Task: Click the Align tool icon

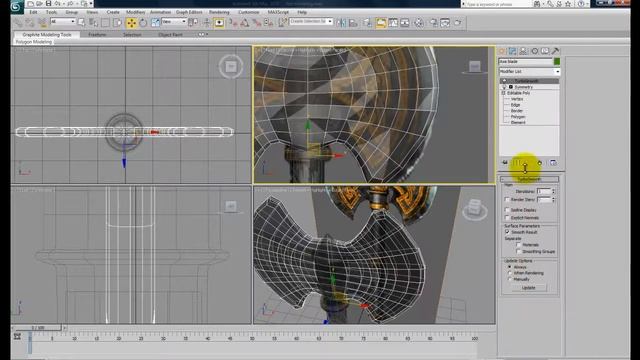Action: pos(353,23)
